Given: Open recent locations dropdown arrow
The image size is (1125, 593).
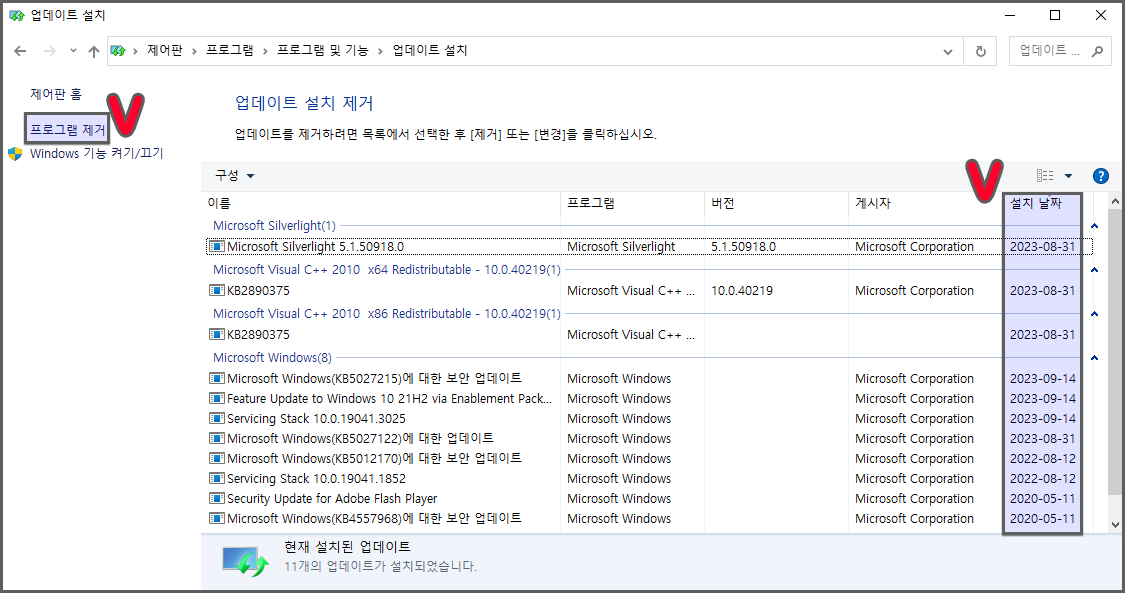Looking at the screenshot, I should pyautogui.click(x=73, y=51).
